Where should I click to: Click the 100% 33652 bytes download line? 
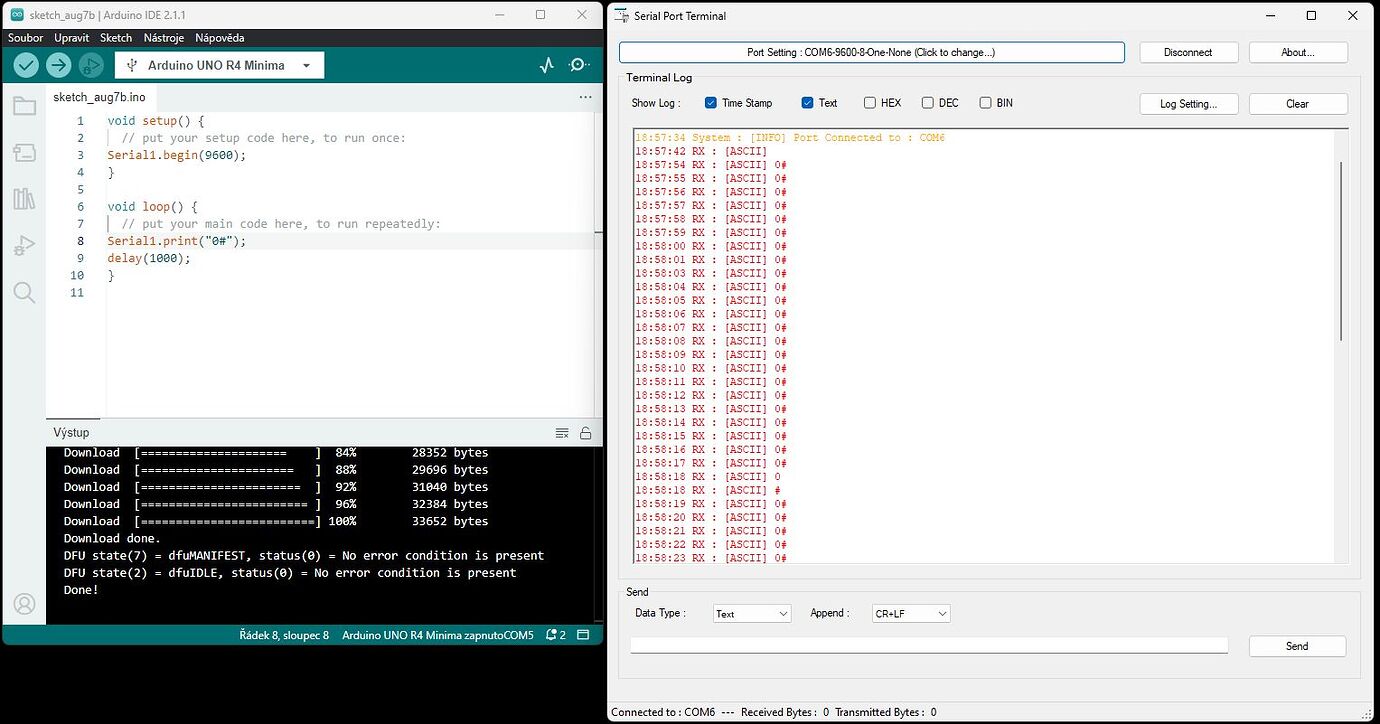pyautogui.click(x=276, y=521)
